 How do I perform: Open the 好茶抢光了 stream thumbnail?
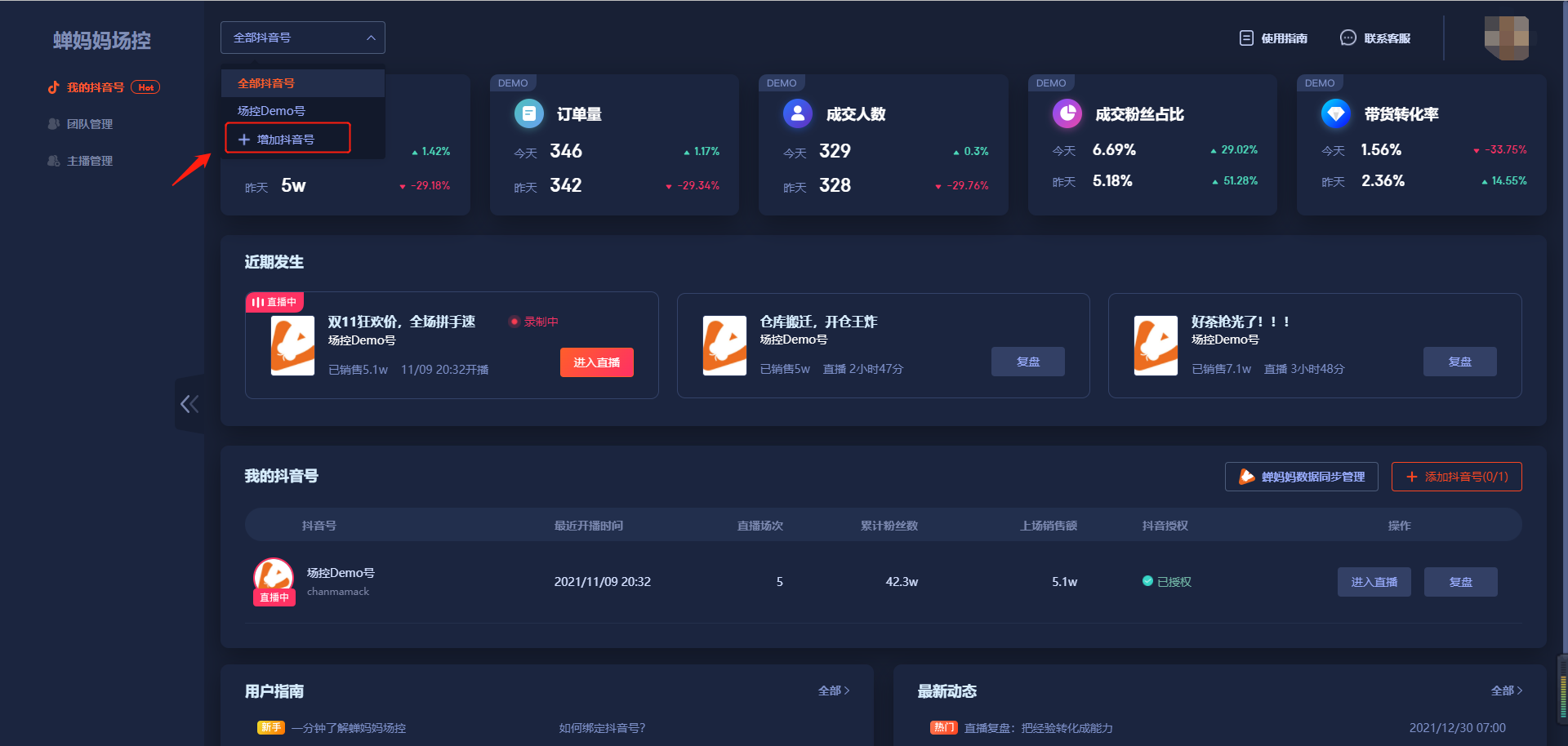pyautogui.click(x=1156, y=345)
